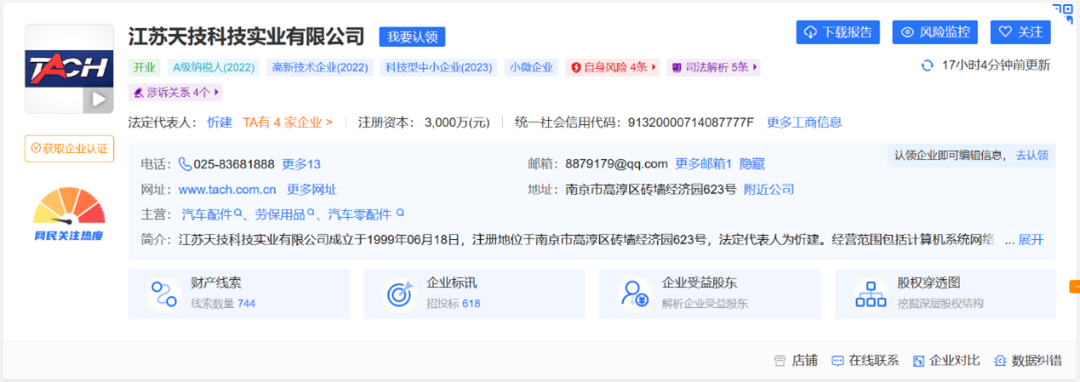Open the 企业标讯 card
This screenshot has width=1080, height=382.
coord(475,294)
